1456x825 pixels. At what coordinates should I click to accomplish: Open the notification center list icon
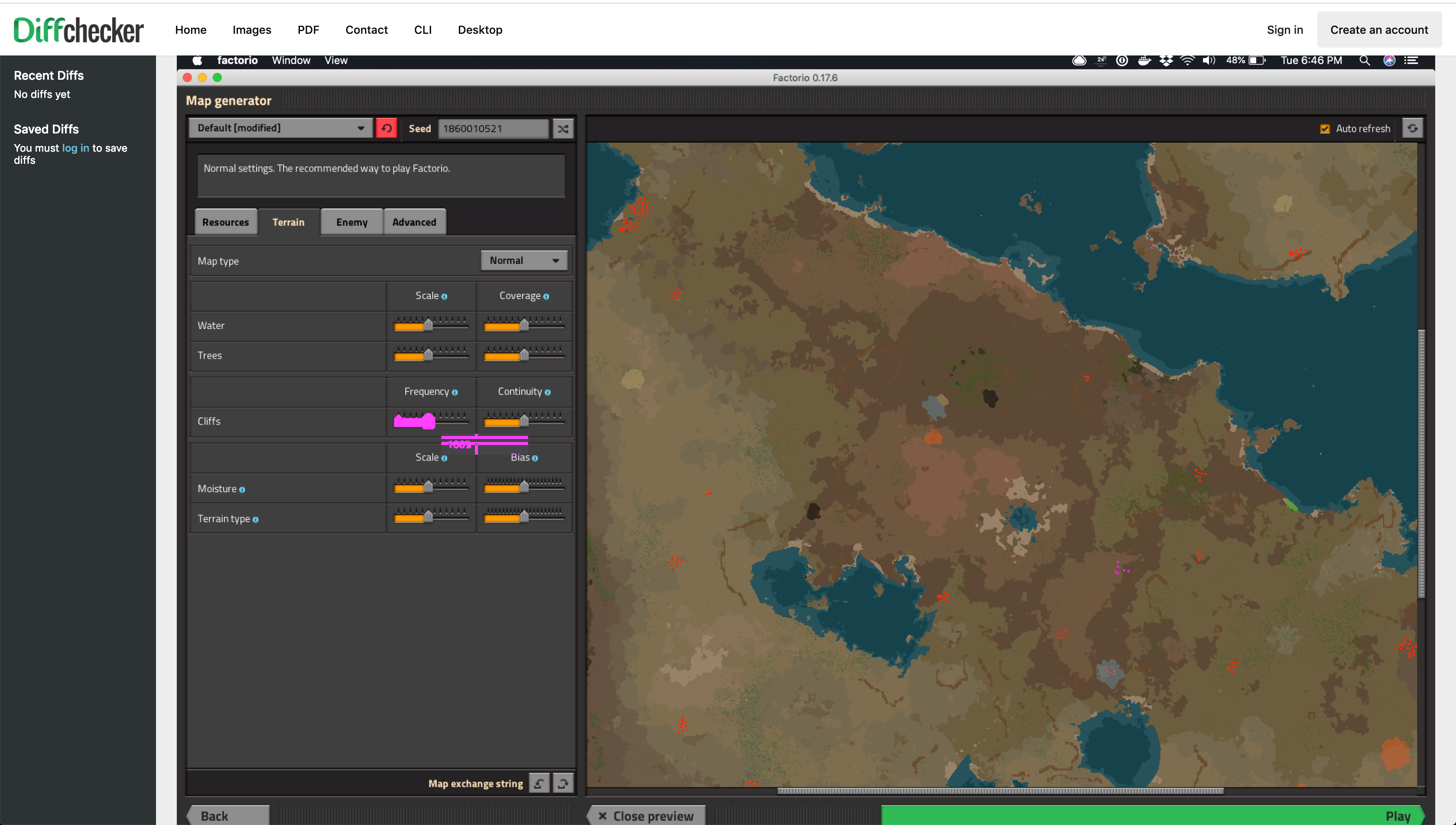click(1411, 61)
